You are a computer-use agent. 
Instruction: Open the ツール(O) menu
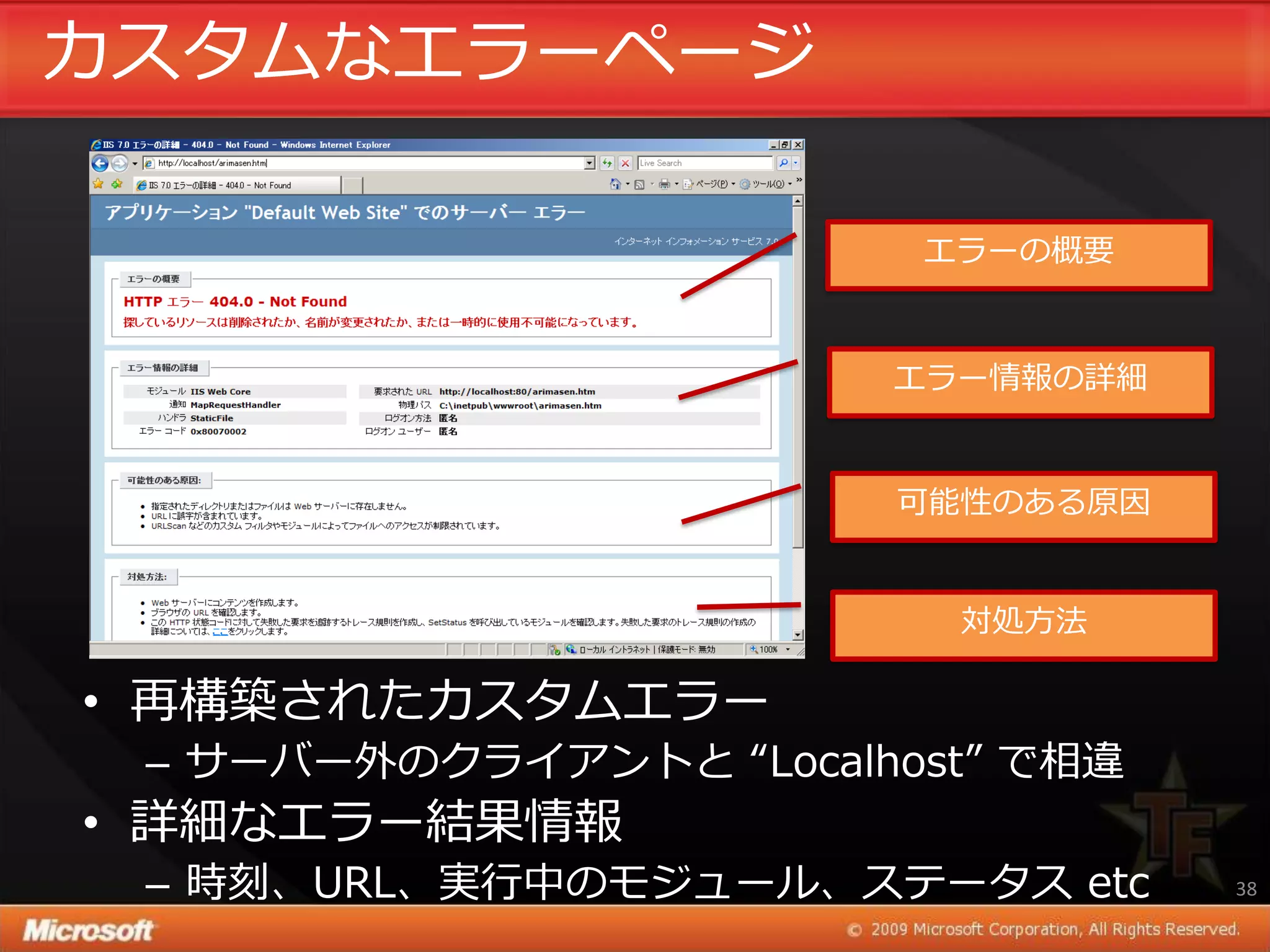point(766,184)
